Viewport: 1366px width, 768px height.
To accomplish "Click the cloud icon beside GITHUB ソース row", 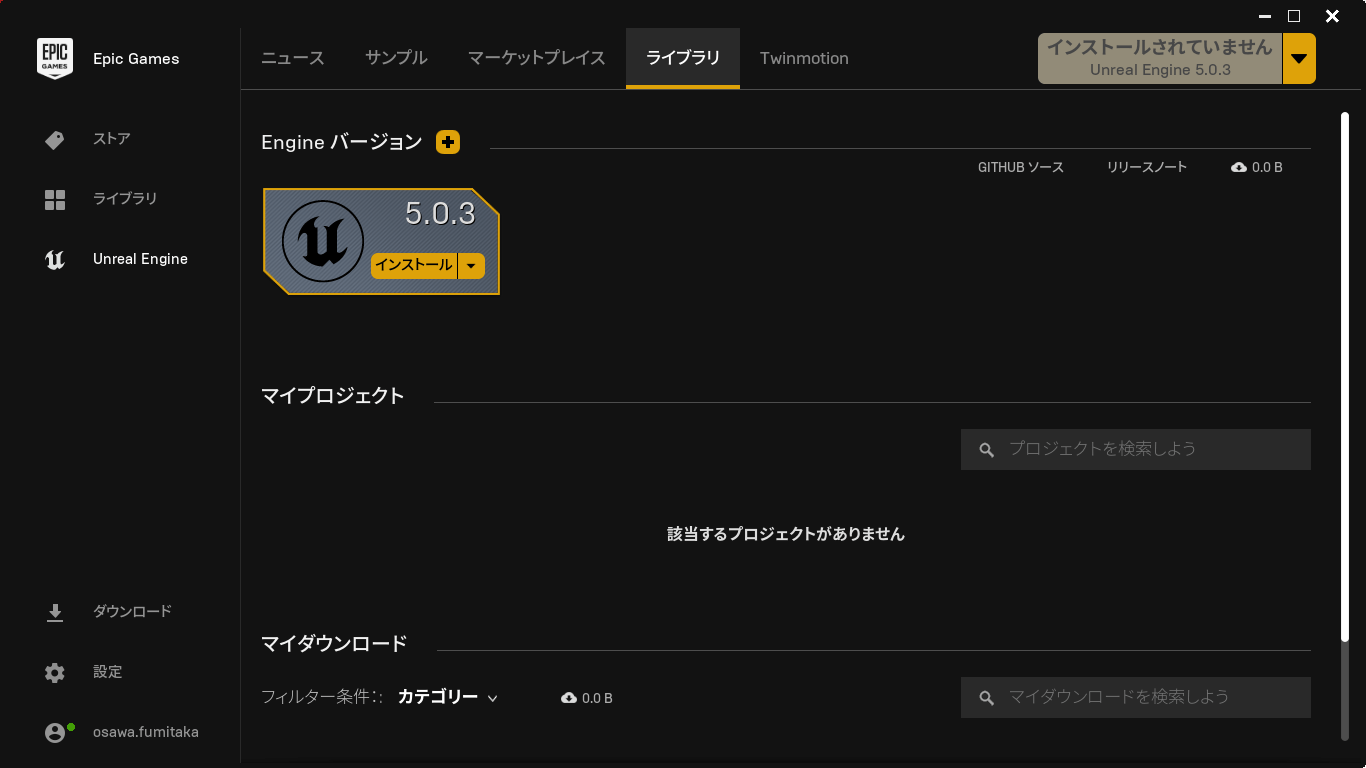I will coord(1239,167).
